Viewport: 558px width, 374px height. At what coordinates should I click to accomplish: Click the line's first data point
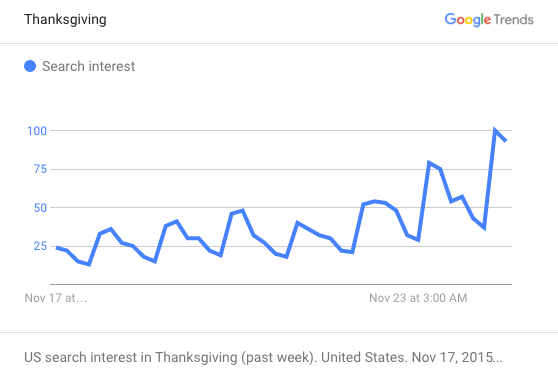tap(57, 247)
